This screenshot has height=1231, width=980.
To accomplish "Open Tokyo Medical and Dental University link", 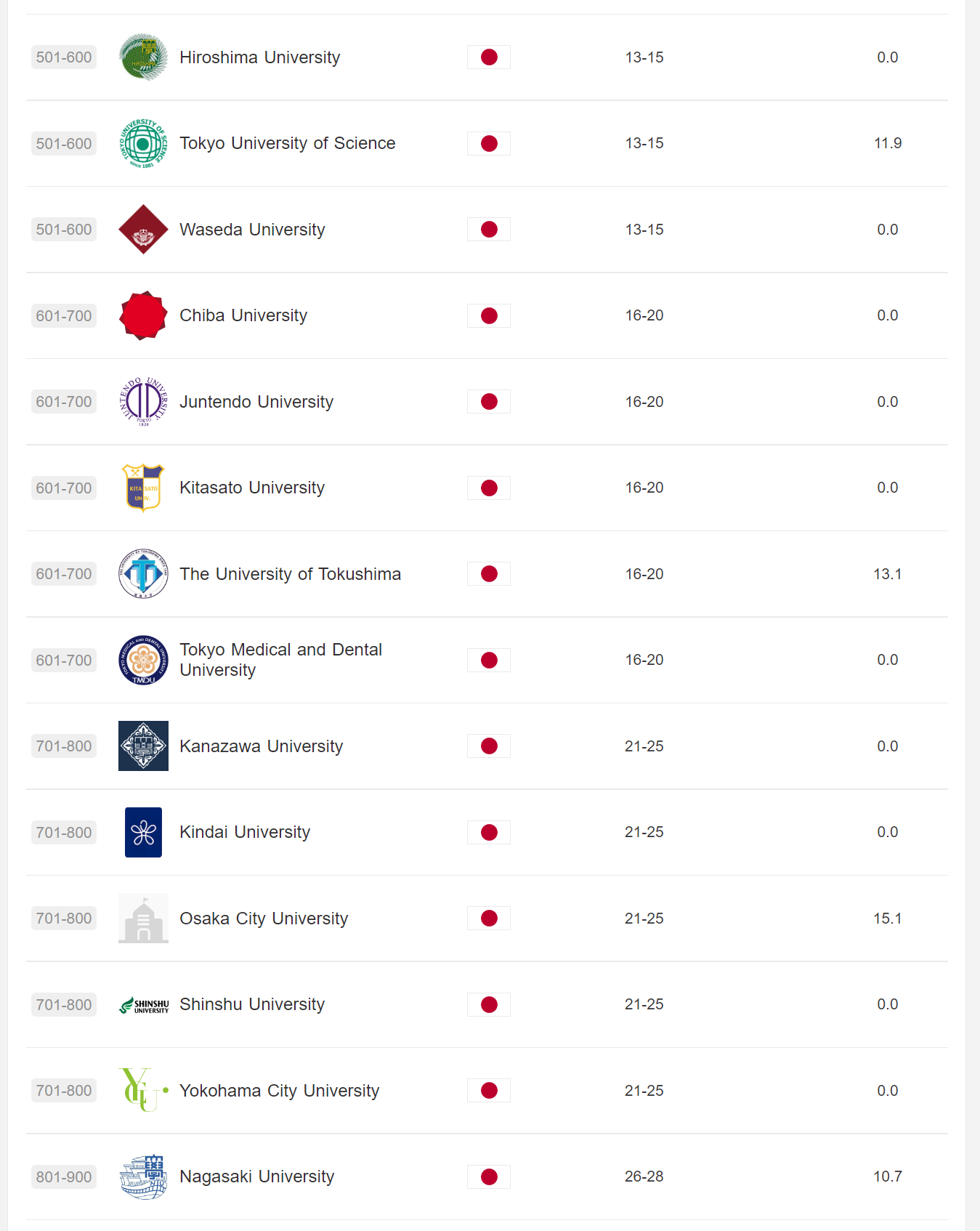I will click(x=280, y=660).
